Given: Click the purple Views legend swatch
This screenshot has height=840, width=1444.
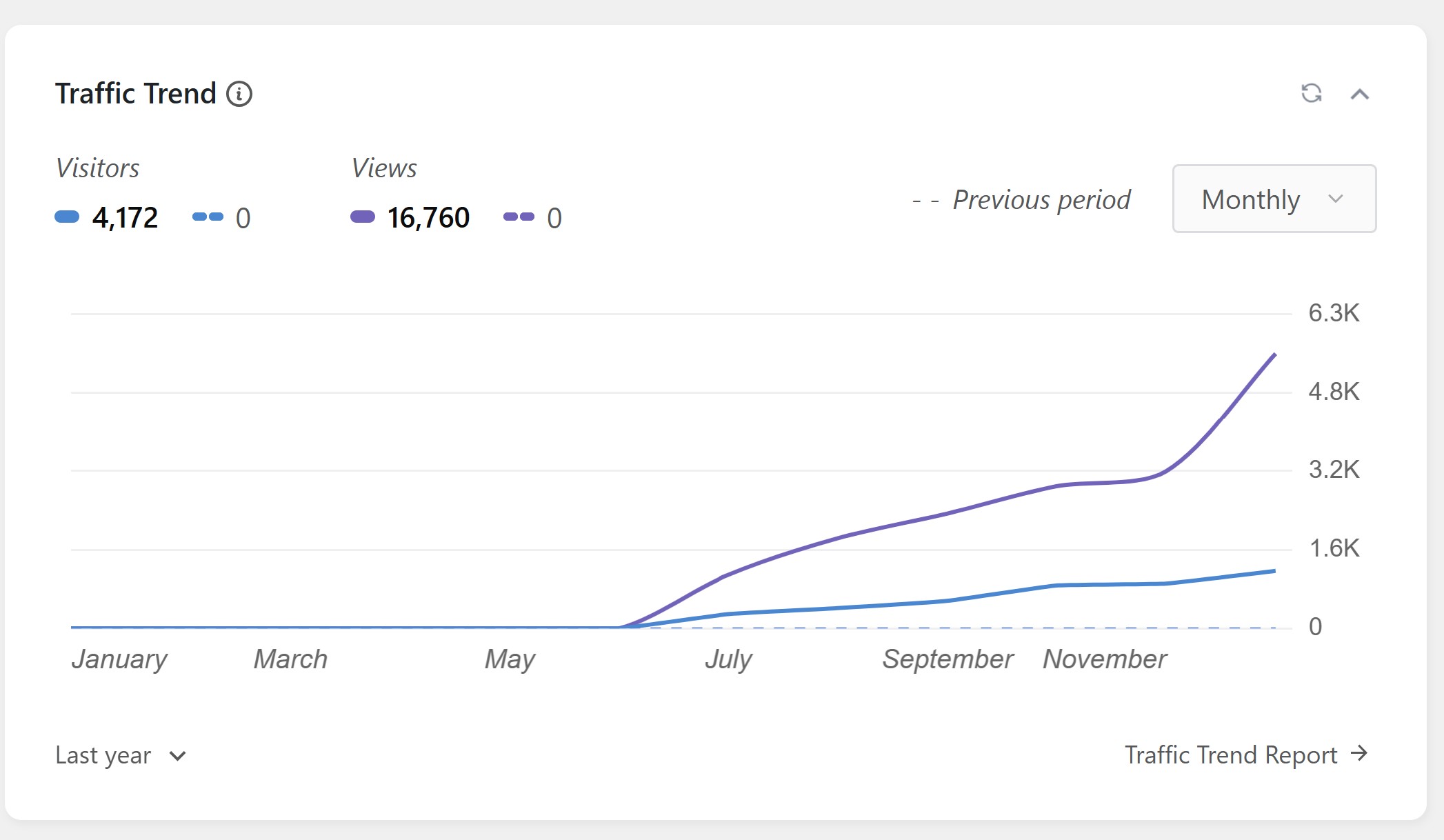Looking at the screenshot, I should coord(363,217).
